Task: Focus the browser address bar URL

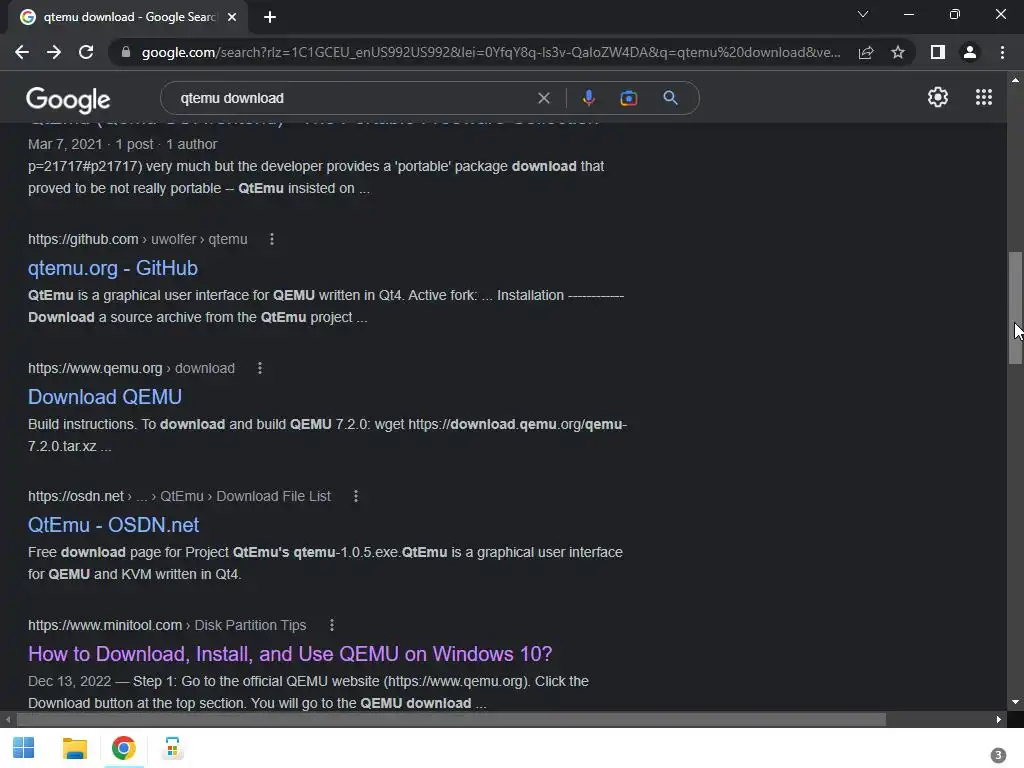Action: coord(490,52)
